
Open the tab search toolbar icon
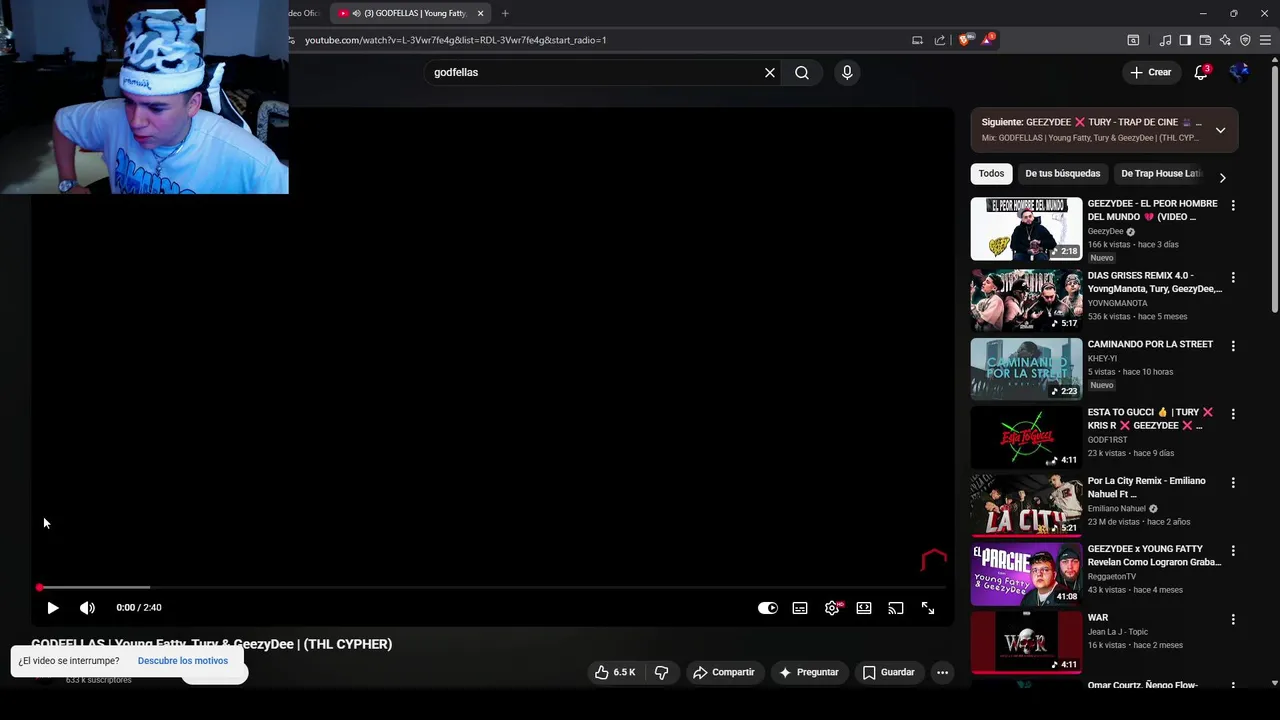(1133, 40)
